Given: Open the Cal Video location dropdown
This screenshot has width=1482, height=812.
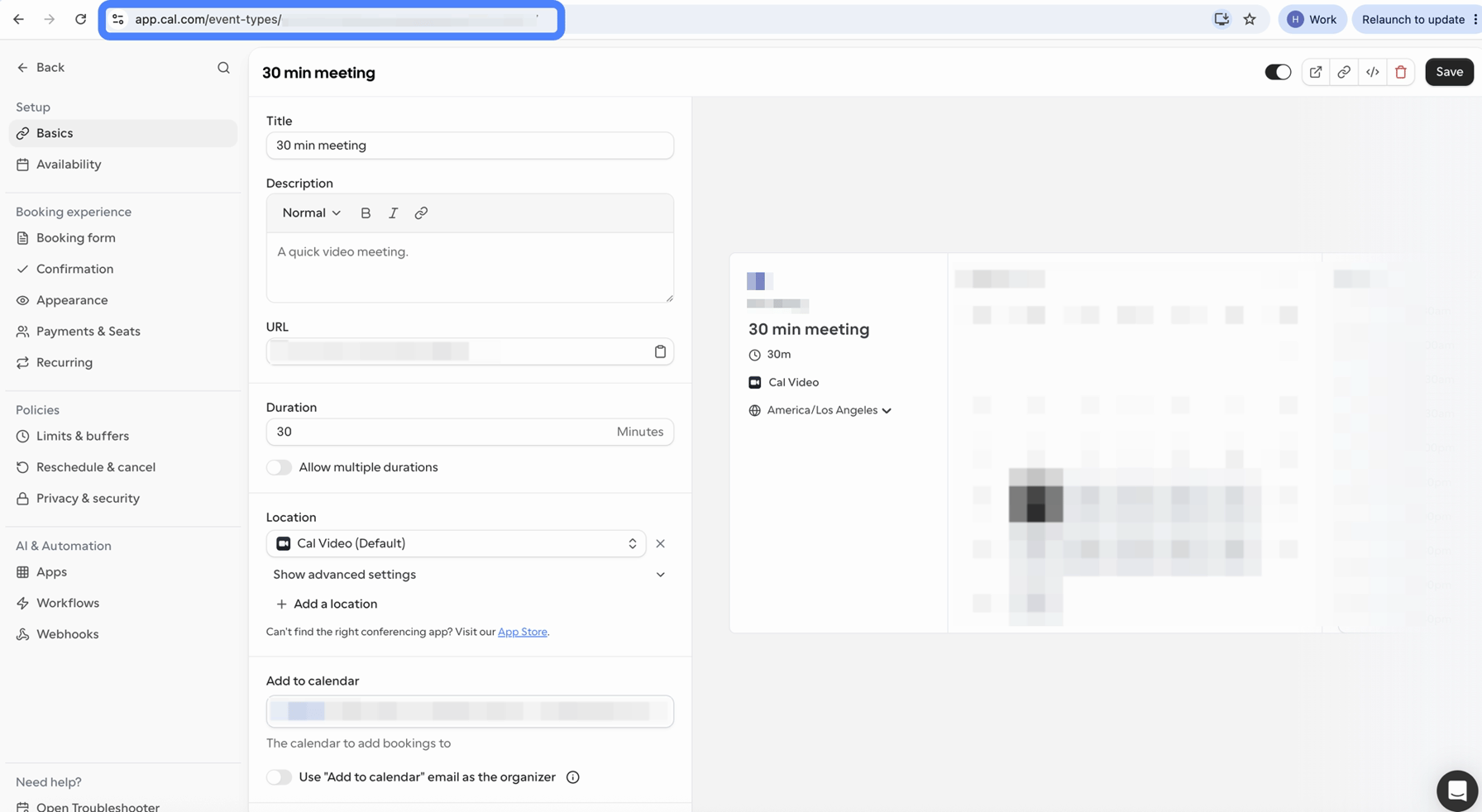Looking at the screenshot, I should (456, 543).
